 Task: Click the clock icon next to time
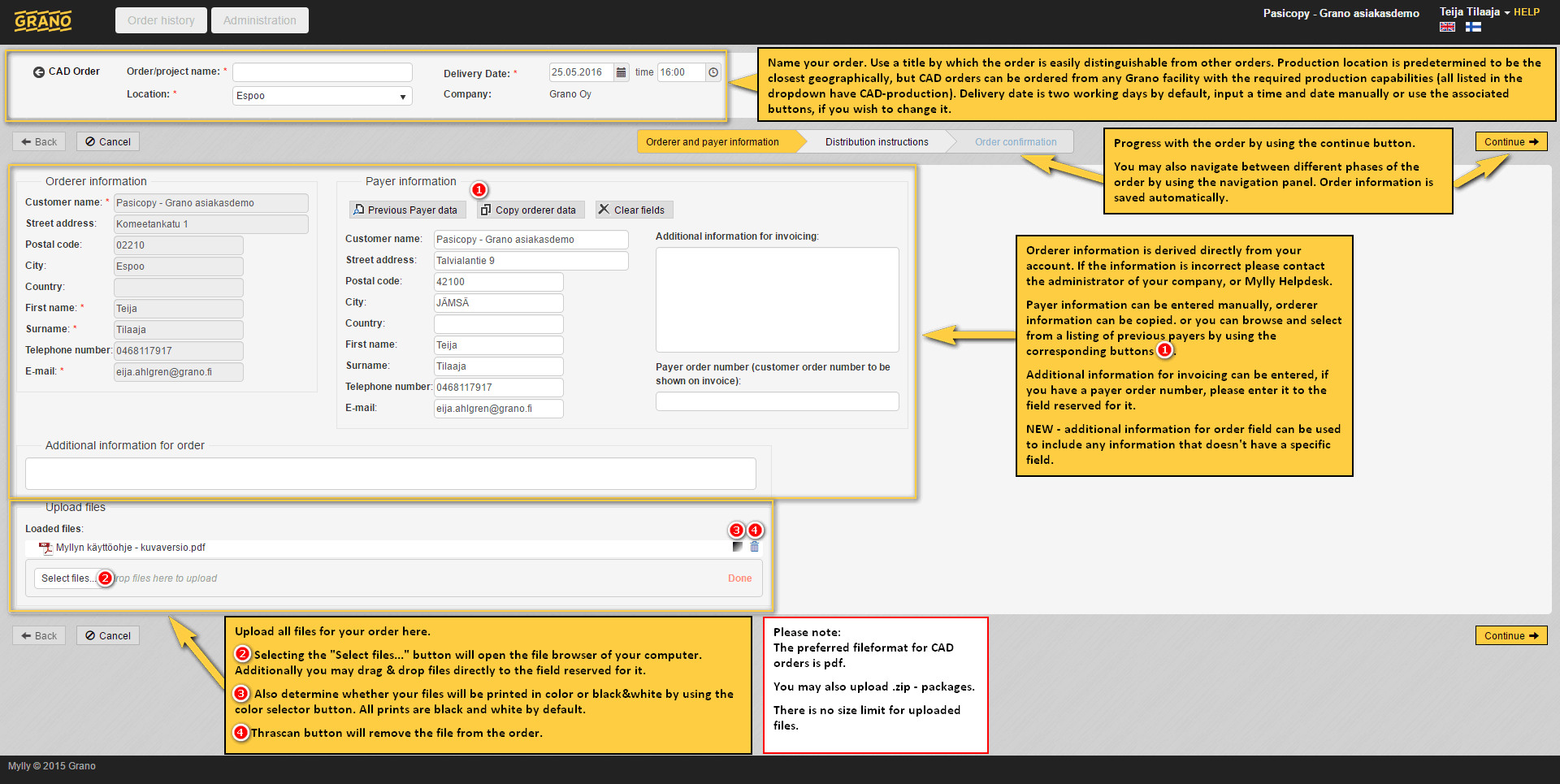[713, 72]
